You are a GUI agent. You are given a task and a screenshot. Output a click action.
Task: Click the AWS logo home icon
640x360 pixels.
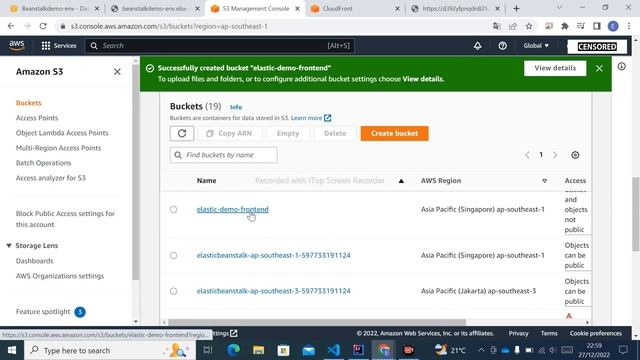[17, 46]
